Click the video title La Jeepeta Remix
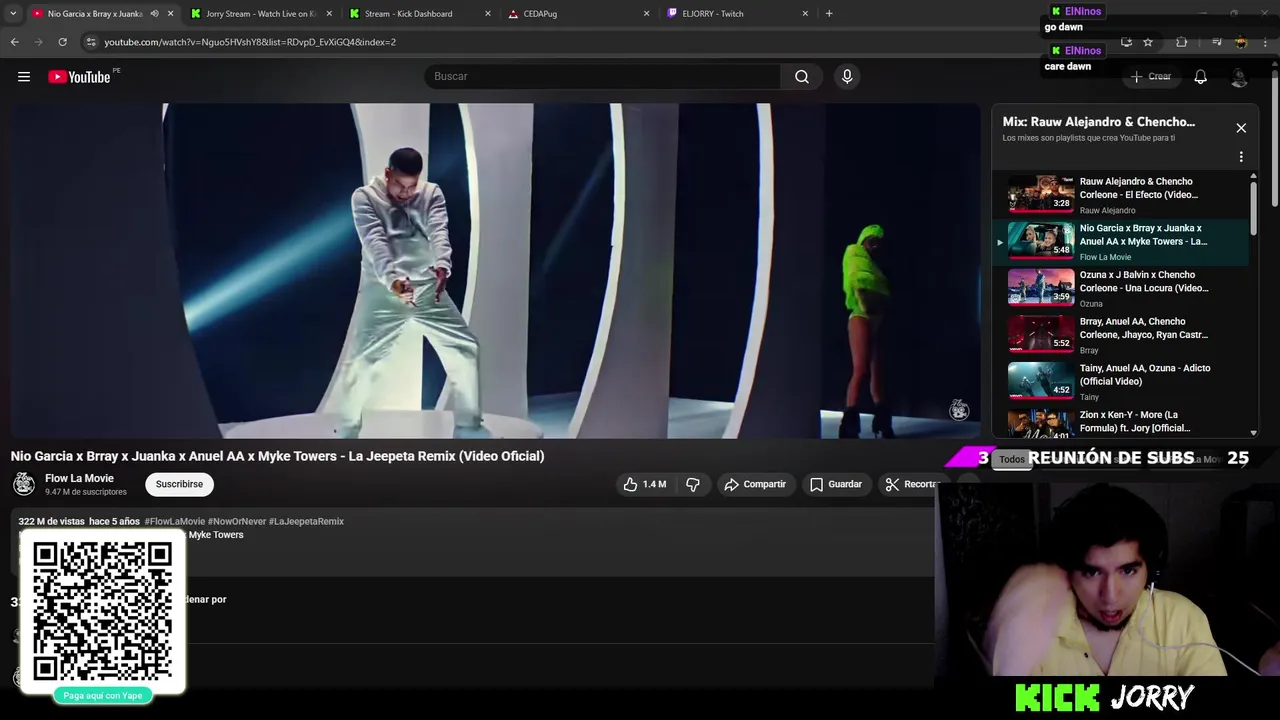 tap(278, 456)
